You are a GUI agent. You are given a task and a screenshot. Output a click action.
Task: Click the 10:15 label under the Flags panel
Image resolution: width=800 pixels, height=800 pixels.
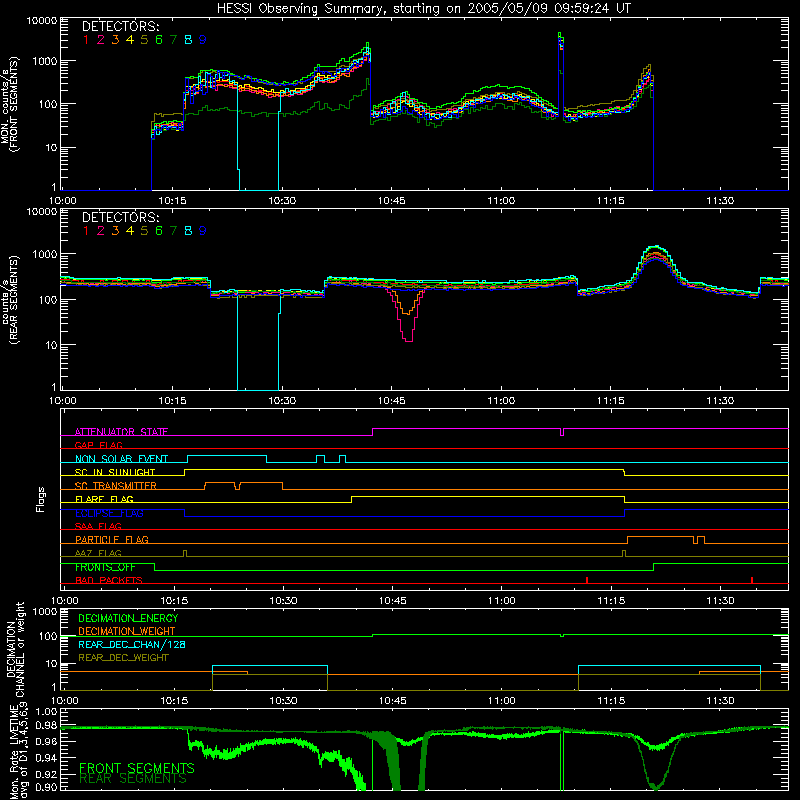tap(174, 601)
